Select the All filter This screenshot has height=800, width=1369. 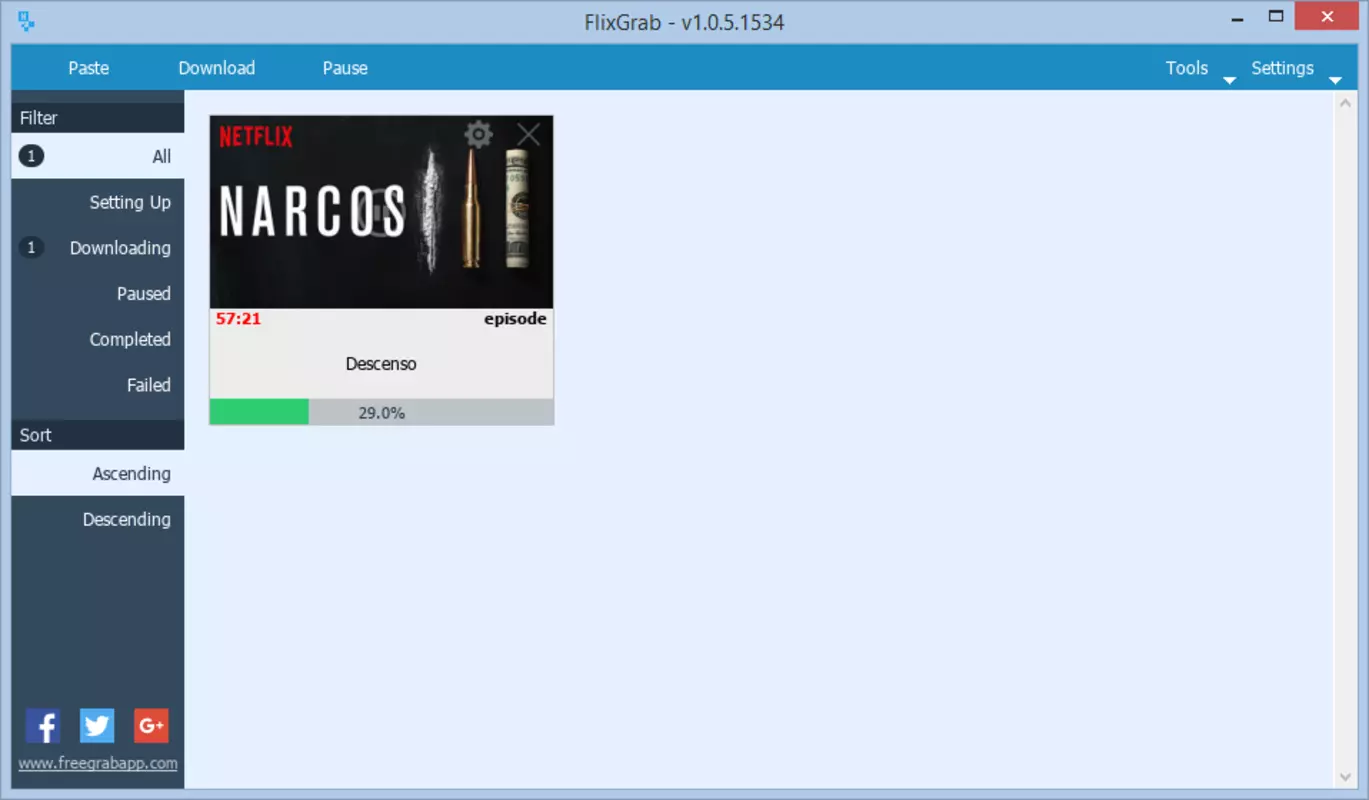point(98,156)
